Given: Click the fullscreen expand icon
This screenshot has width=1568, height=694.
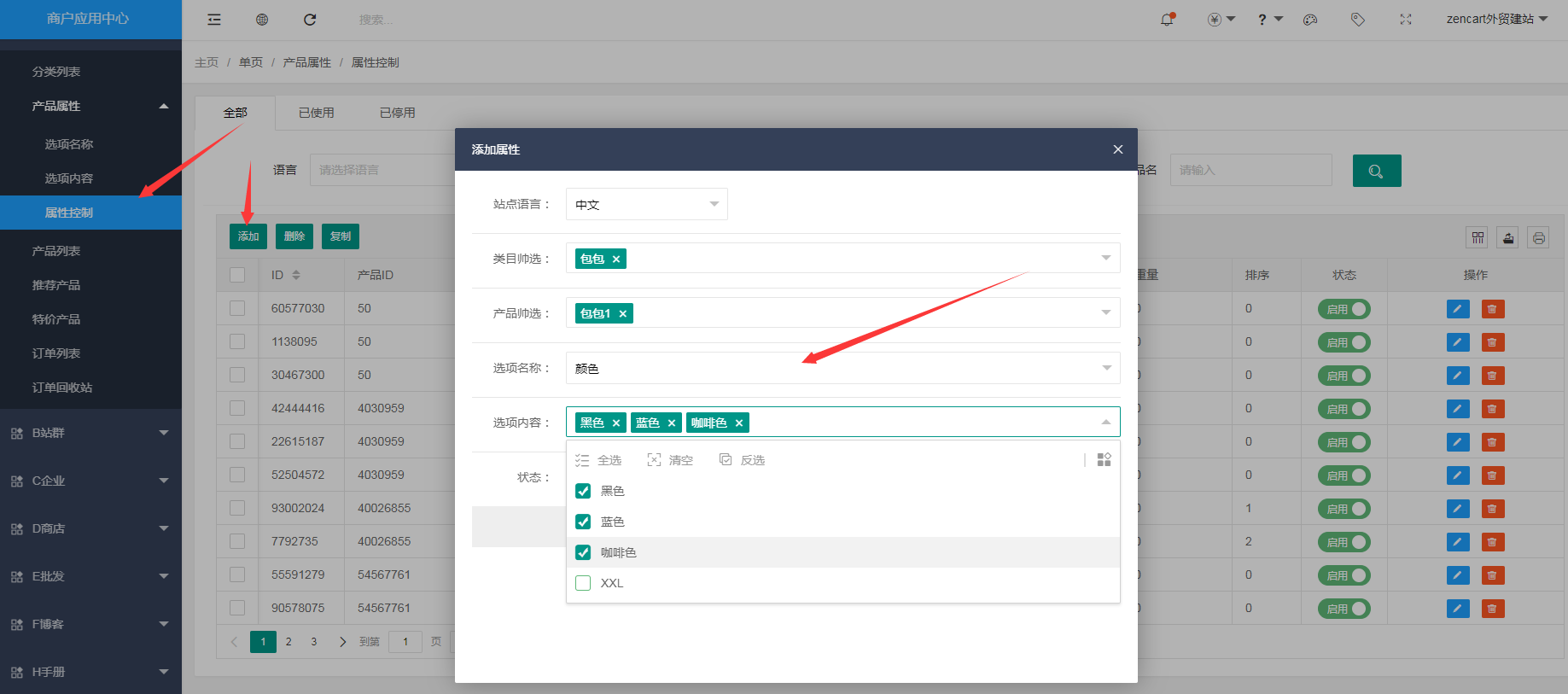Looking at the screenshot, I should point(1405,20).
